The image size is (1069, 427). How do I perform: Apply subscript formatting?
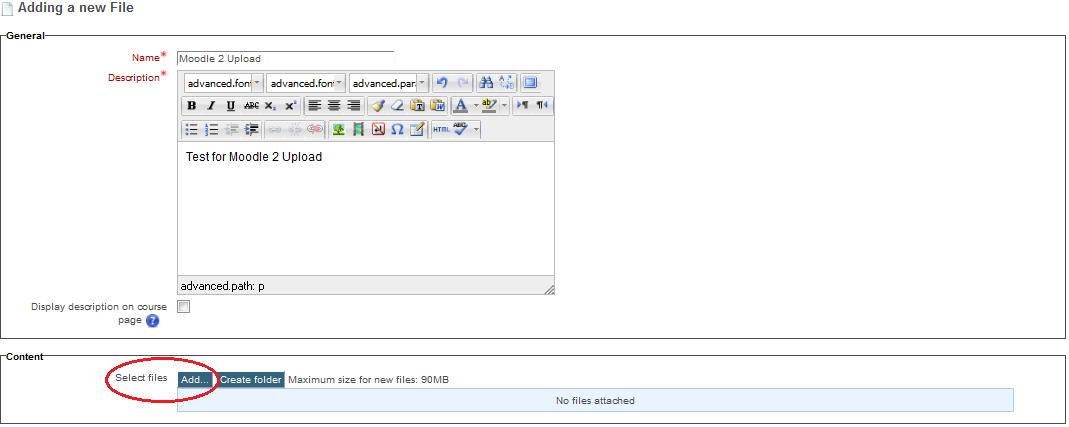(270, 106)
